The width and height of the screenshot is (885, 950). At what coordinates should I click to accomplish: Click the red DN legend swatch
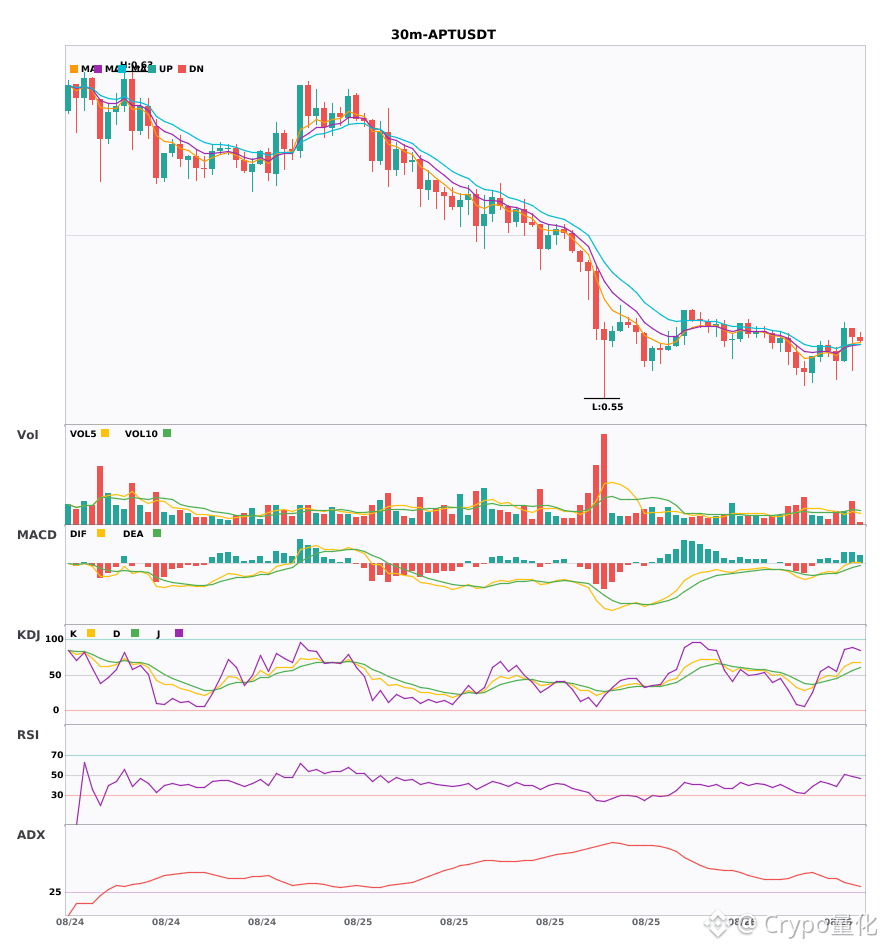tap(182, 69)
